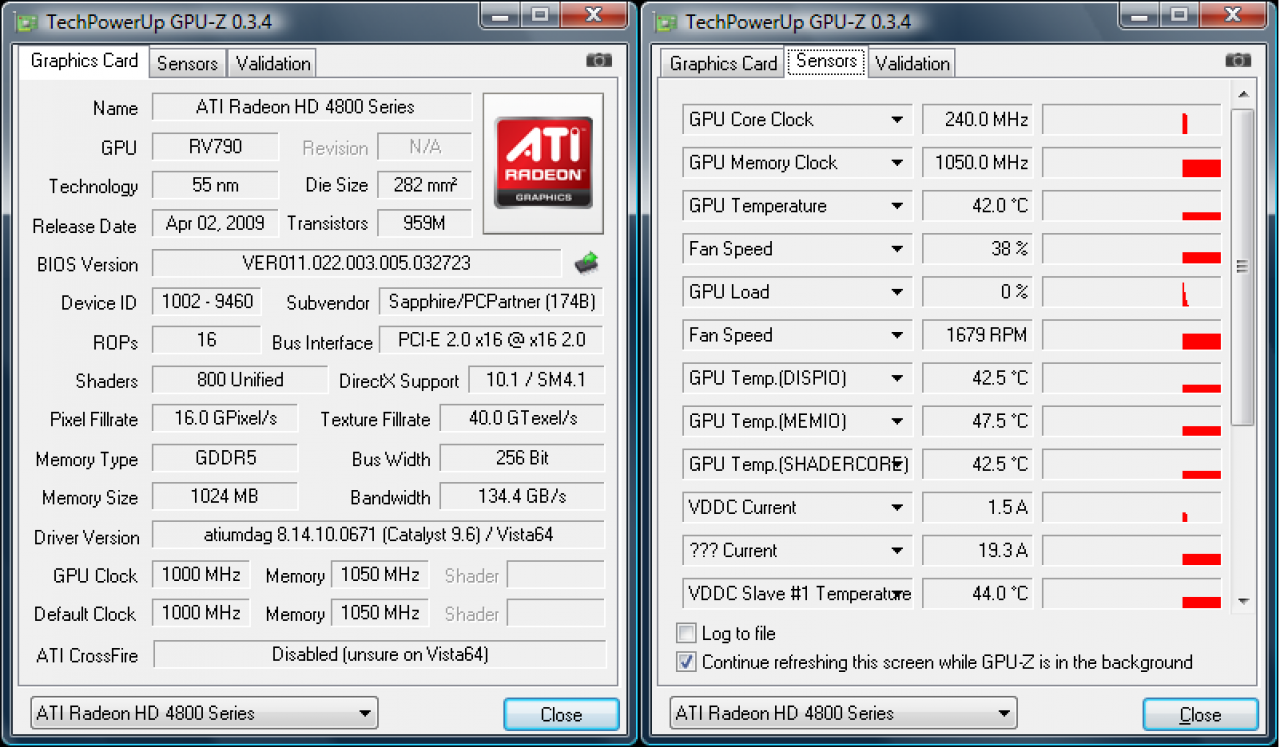Click the ATI Radeon Graphics logo

(543, 163)
